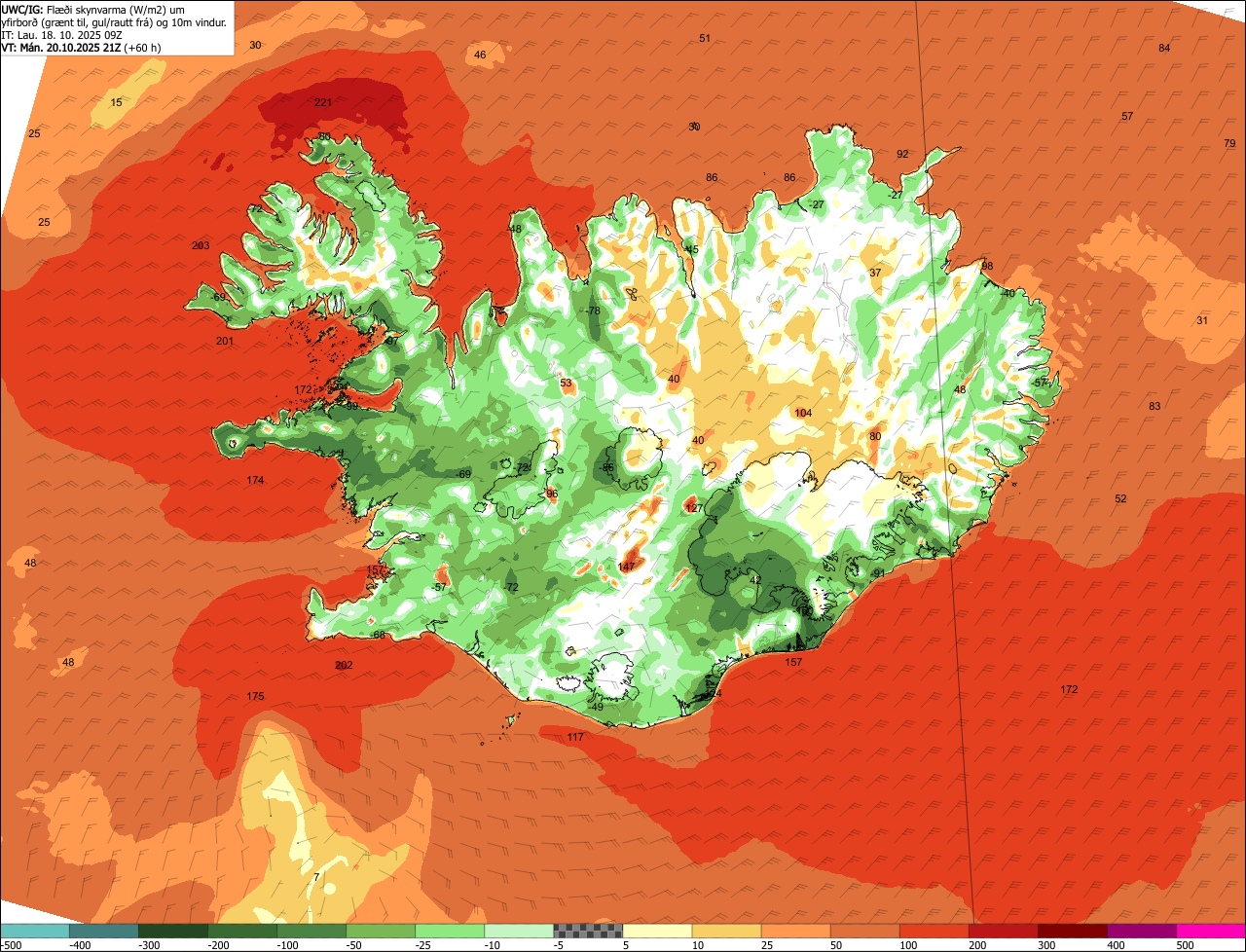Click the map value '-49'
Screen dimensions: 1246x952
596,707
